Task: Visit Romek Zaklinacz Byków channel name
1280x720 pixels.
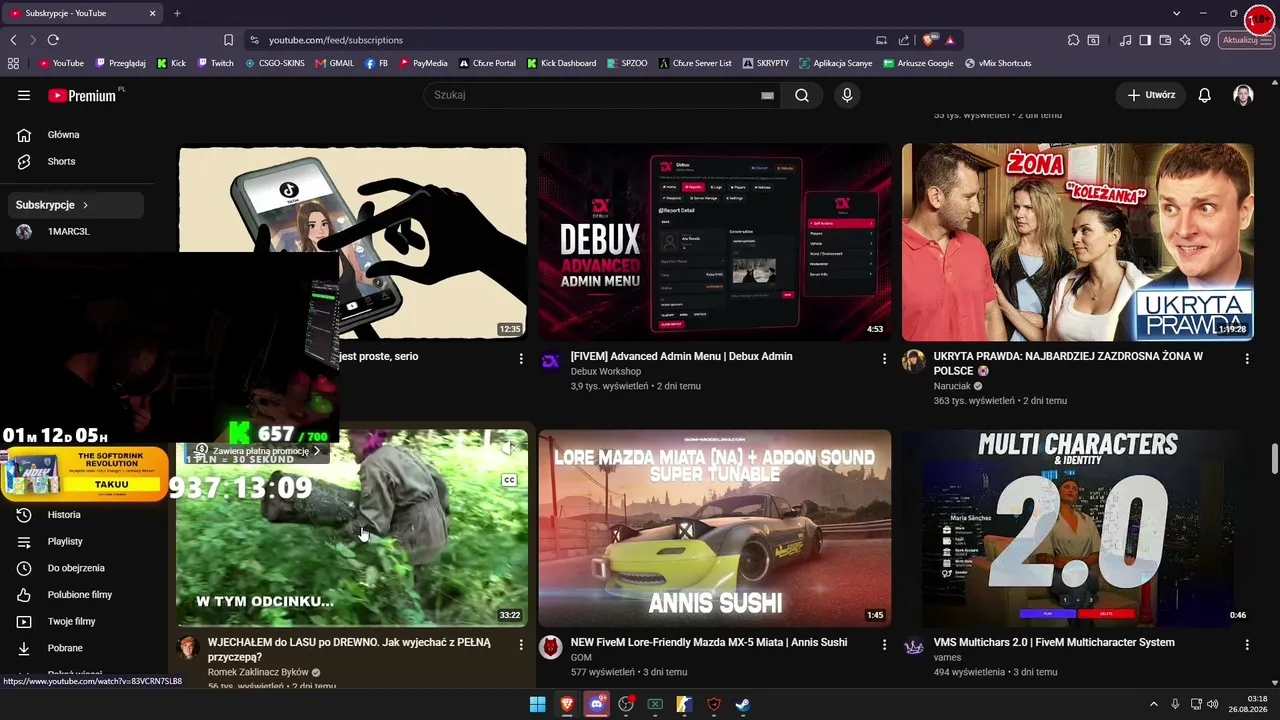Action: [x=258, y=672]
